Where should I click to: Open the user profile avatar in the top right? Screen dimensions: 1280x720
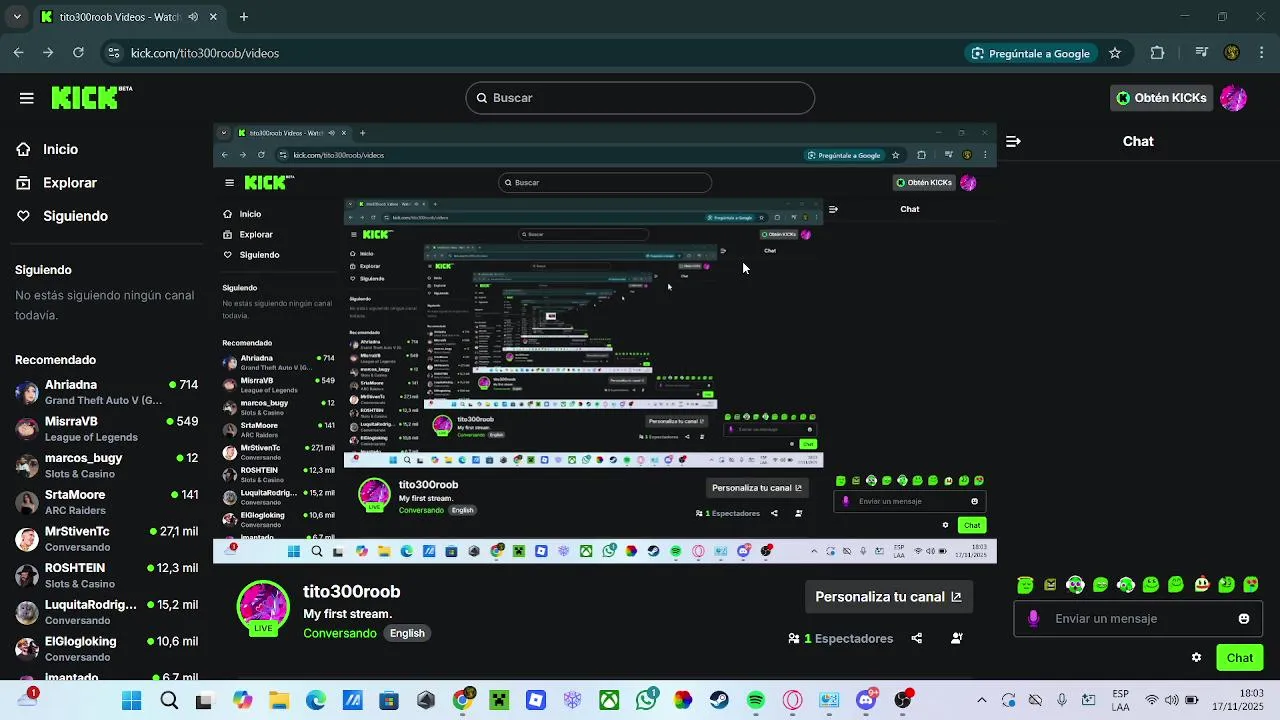(1233, 98)
